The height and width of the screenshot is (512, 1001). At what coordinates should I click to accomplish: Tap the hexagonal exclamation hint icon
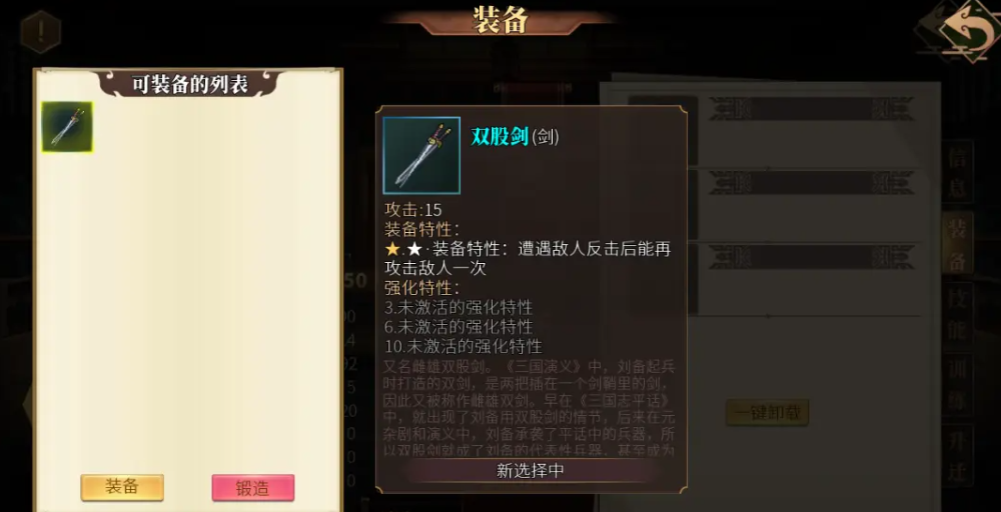41,32
